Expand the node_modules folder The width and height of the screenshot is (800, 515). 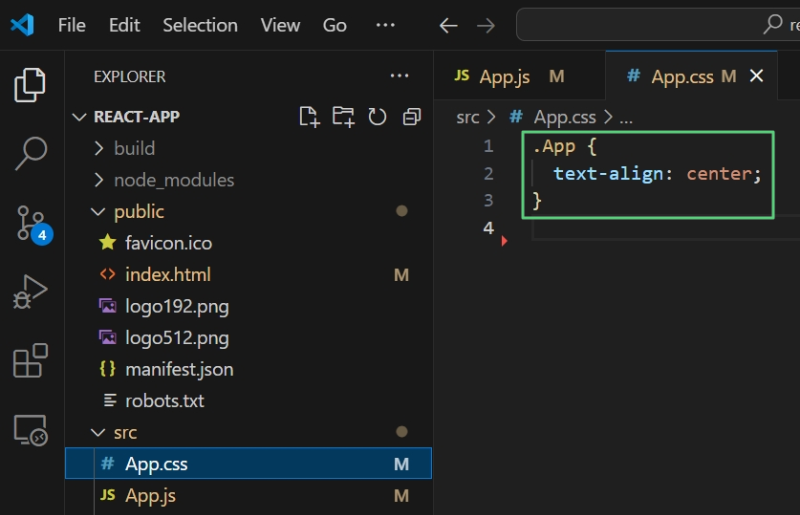coord(99,180)
